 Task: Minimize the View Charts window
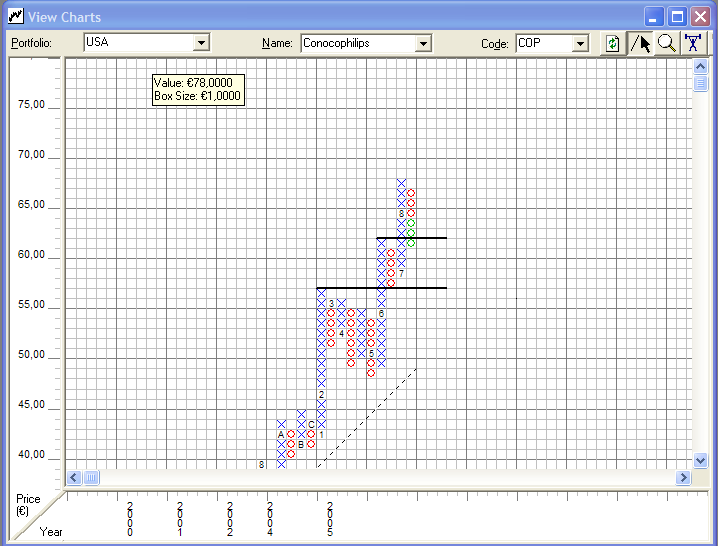click(654, 17)
